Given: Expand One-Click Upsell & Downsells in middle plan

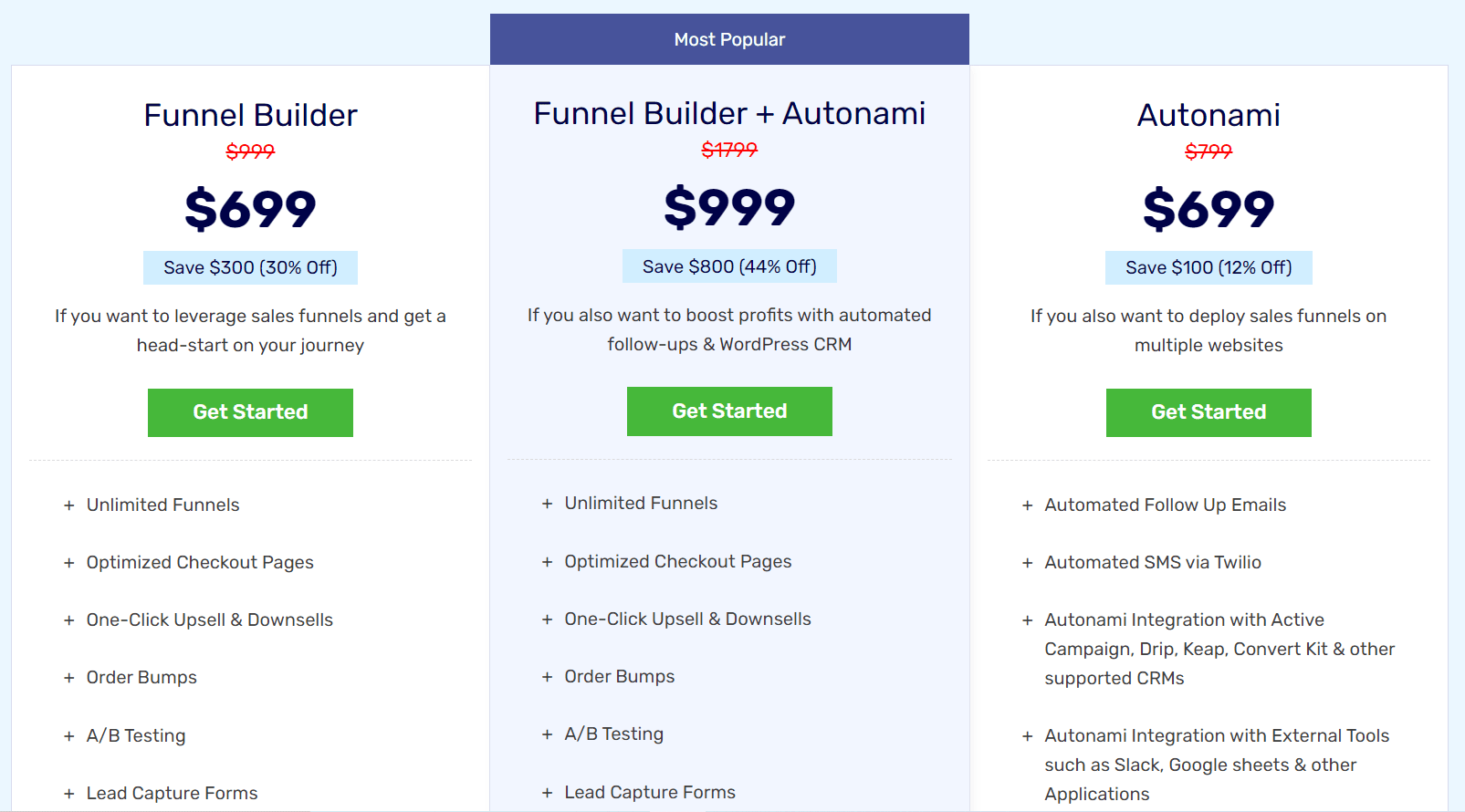Looking at the screenshot, I should point(686,619).
